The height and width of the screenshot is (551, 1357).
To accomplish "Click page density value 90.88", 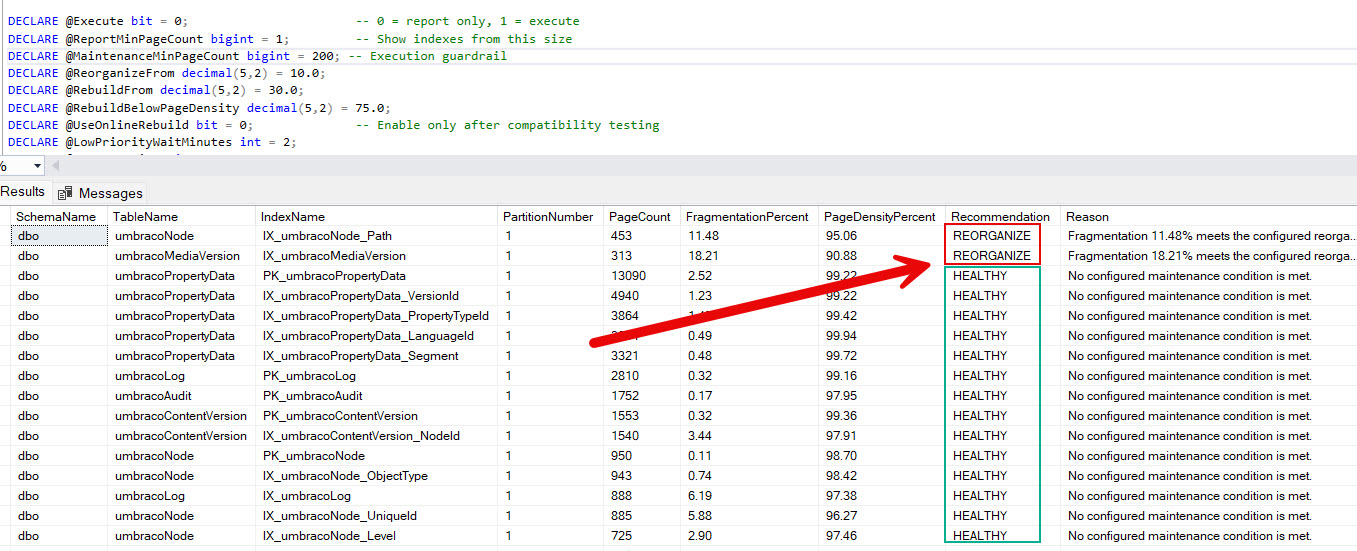I will (x=841, y=256).
